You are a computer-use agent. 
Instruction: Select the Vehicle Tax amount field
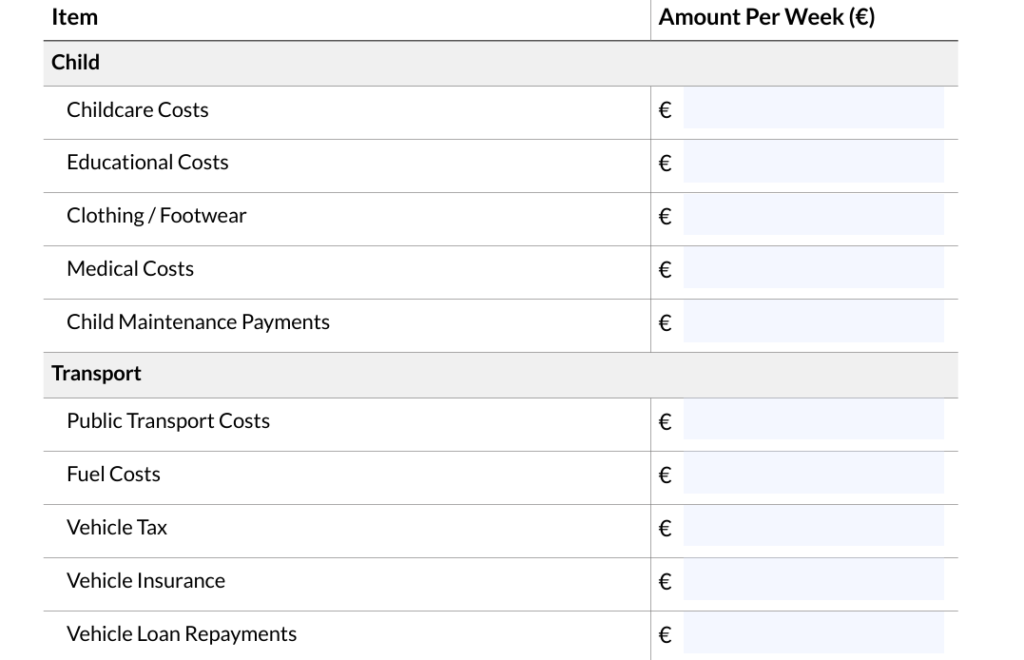(813, 528)
